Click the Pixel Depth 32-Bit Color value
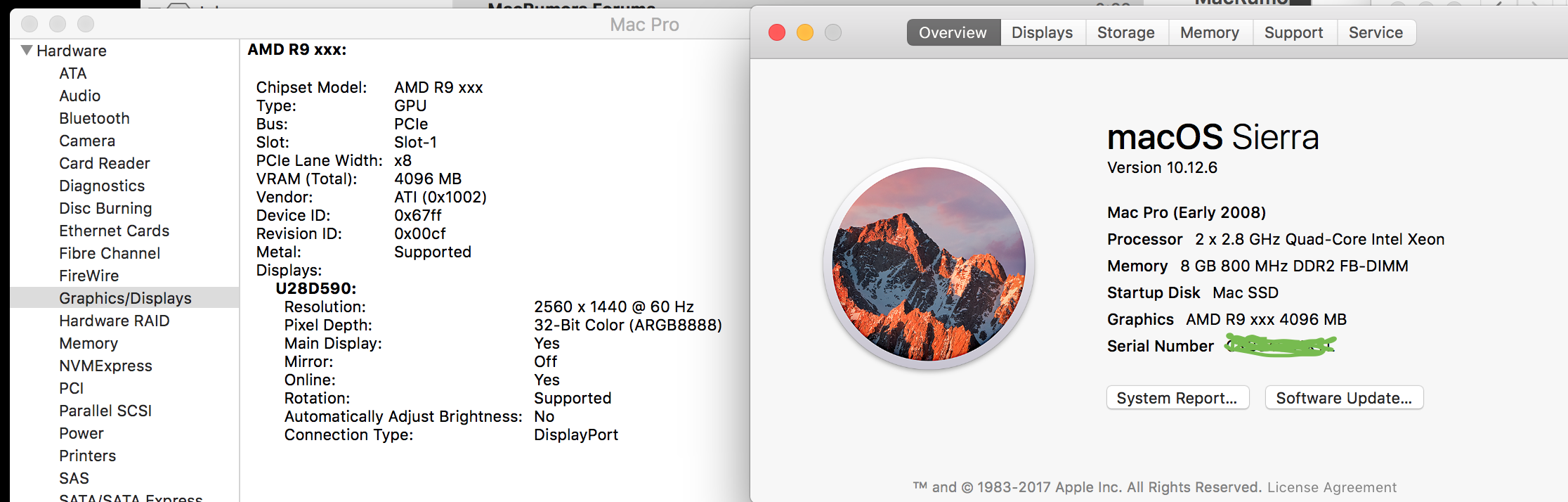The image size is (1568, 502). click(x=628, y=325)
